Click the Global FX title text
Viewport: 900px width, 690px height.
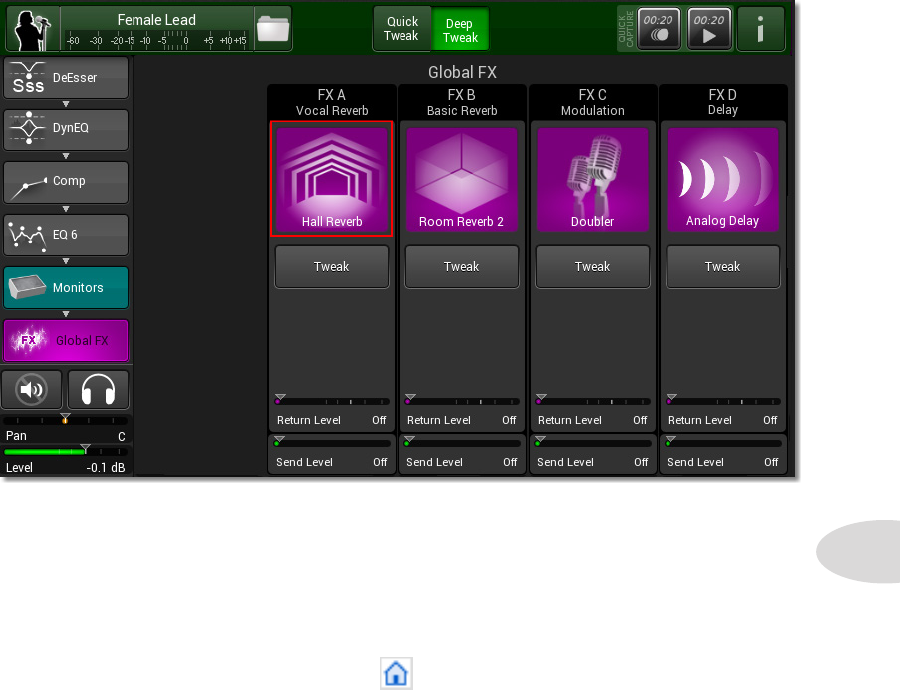click(462, 72)
